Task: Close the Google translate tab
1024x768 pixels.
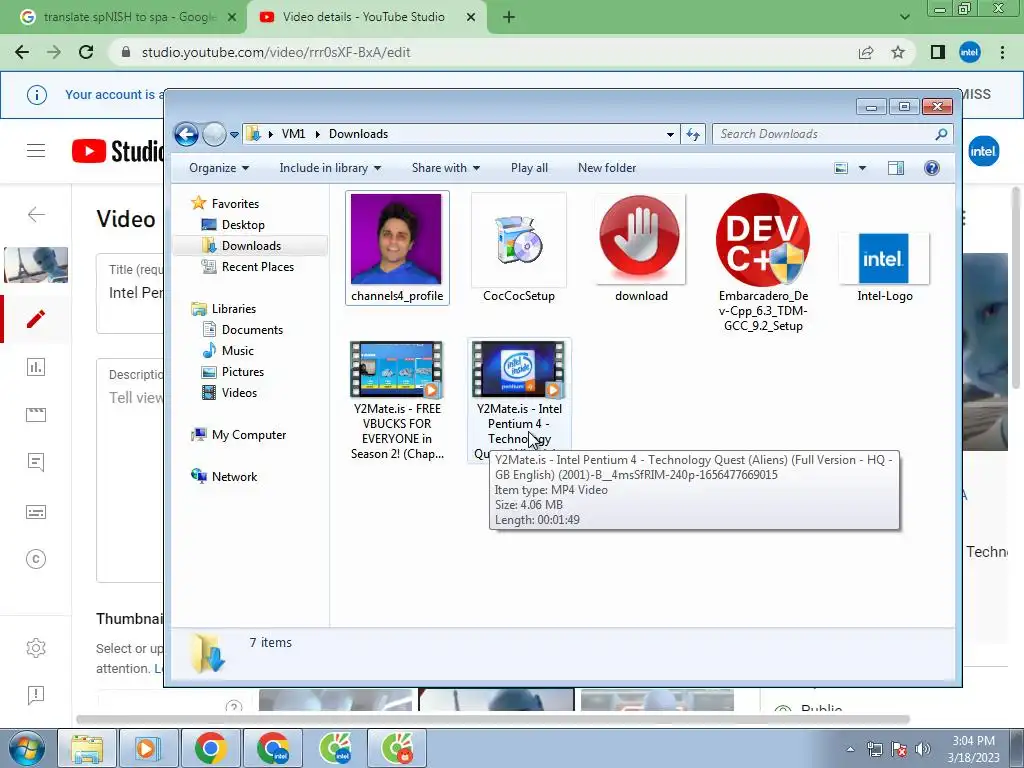Action: 232,18
